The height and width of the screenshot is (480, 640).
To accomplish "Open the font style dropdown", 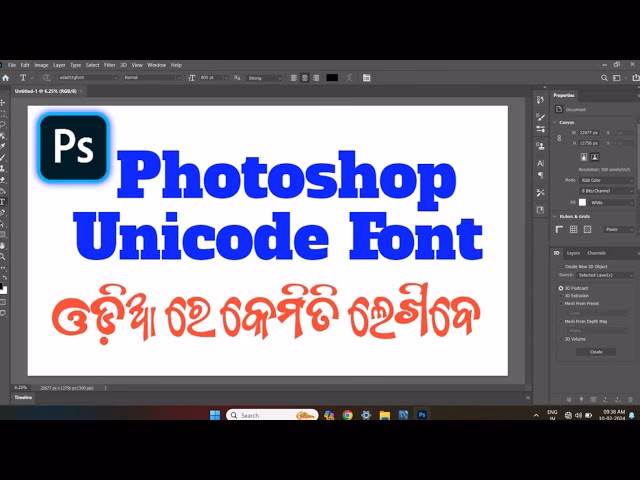I will pos(152,78).
